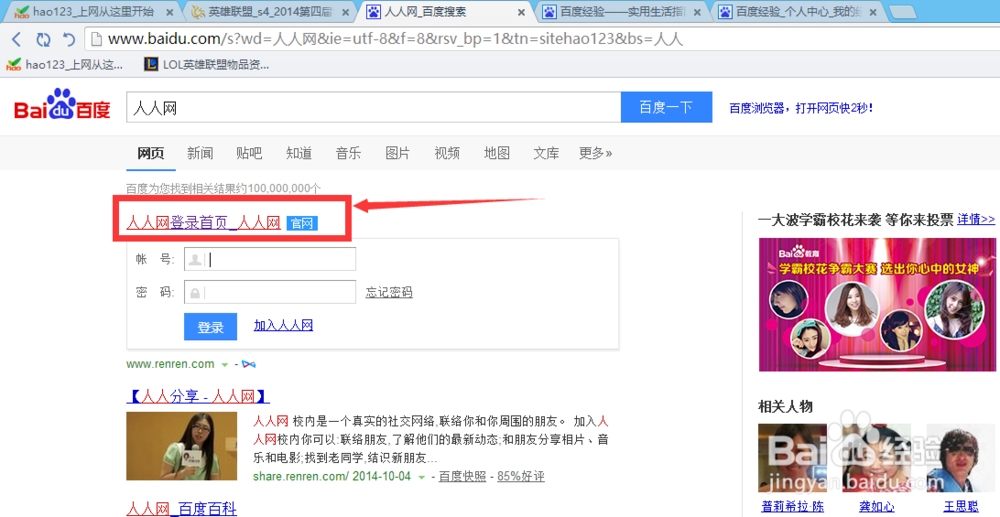
Task: Select the 贴吧 search category
Action: tap(249, 153)
